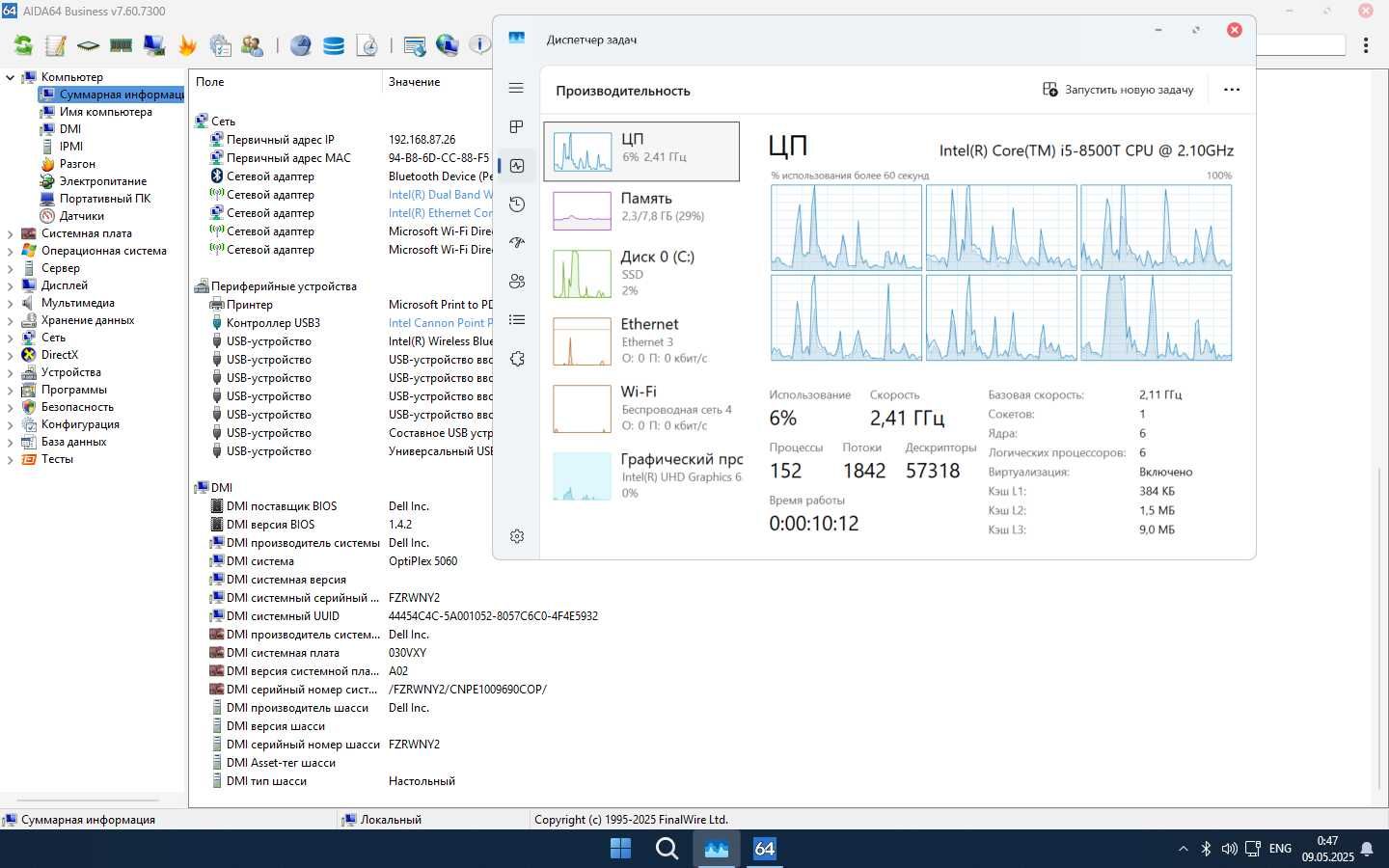Click AIDA64 icon on the taskbar
1389x868 pixels.
tap(764, 849)
